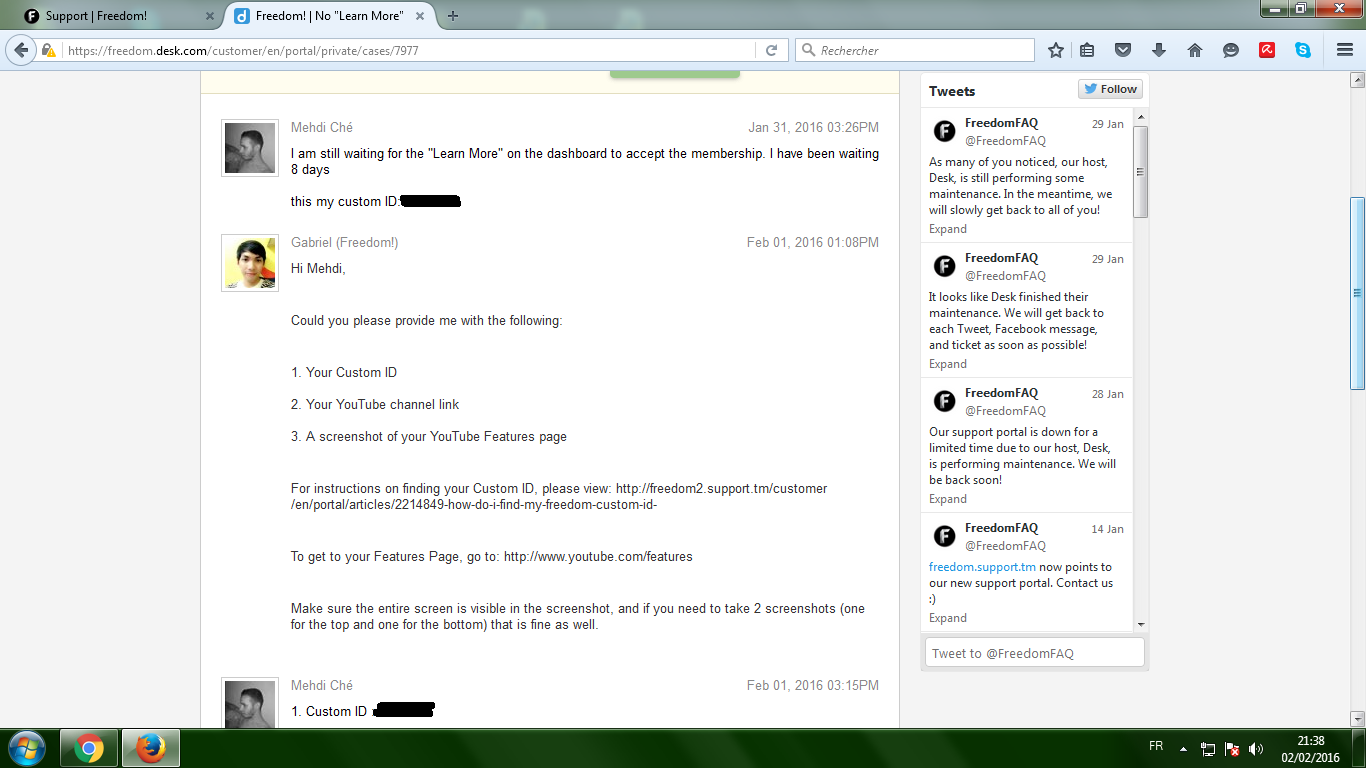Open the freedom.support.tm link in tweet
1366x768 pixels.
tap(982, 567)
